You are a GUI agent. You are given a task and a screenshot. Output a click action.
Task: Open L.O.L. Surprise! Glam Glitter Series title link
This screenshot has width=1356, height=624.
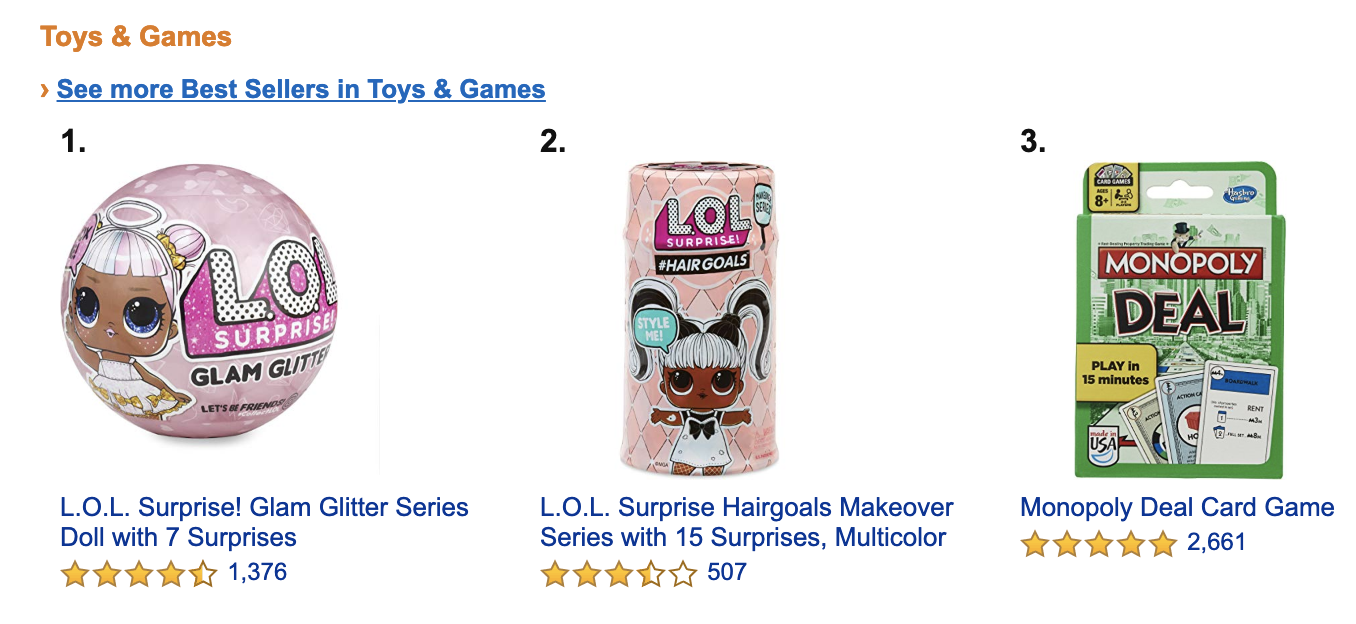click(264, 522)
